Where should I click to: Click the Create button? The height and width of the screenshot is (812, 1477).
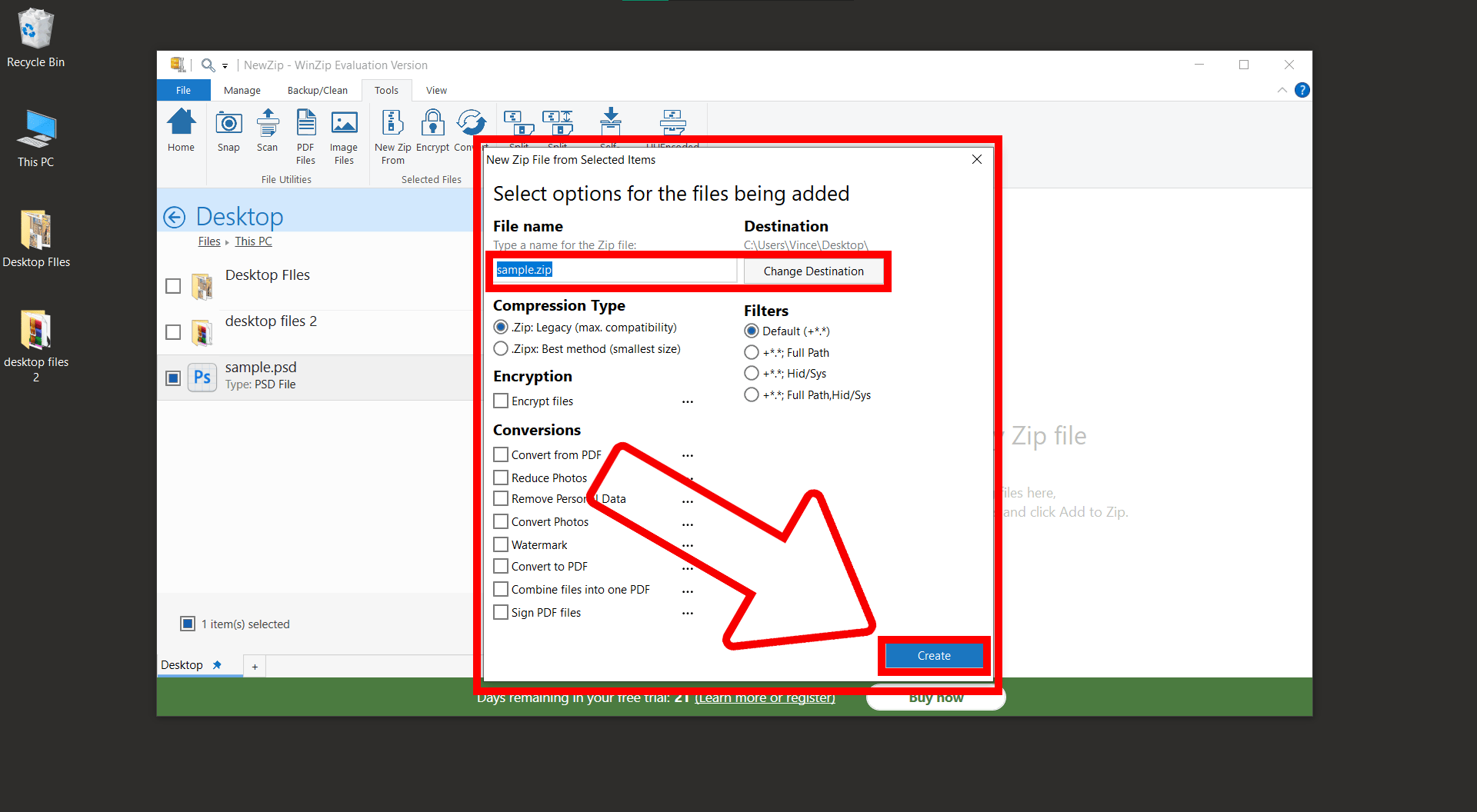tap(933, 655)
